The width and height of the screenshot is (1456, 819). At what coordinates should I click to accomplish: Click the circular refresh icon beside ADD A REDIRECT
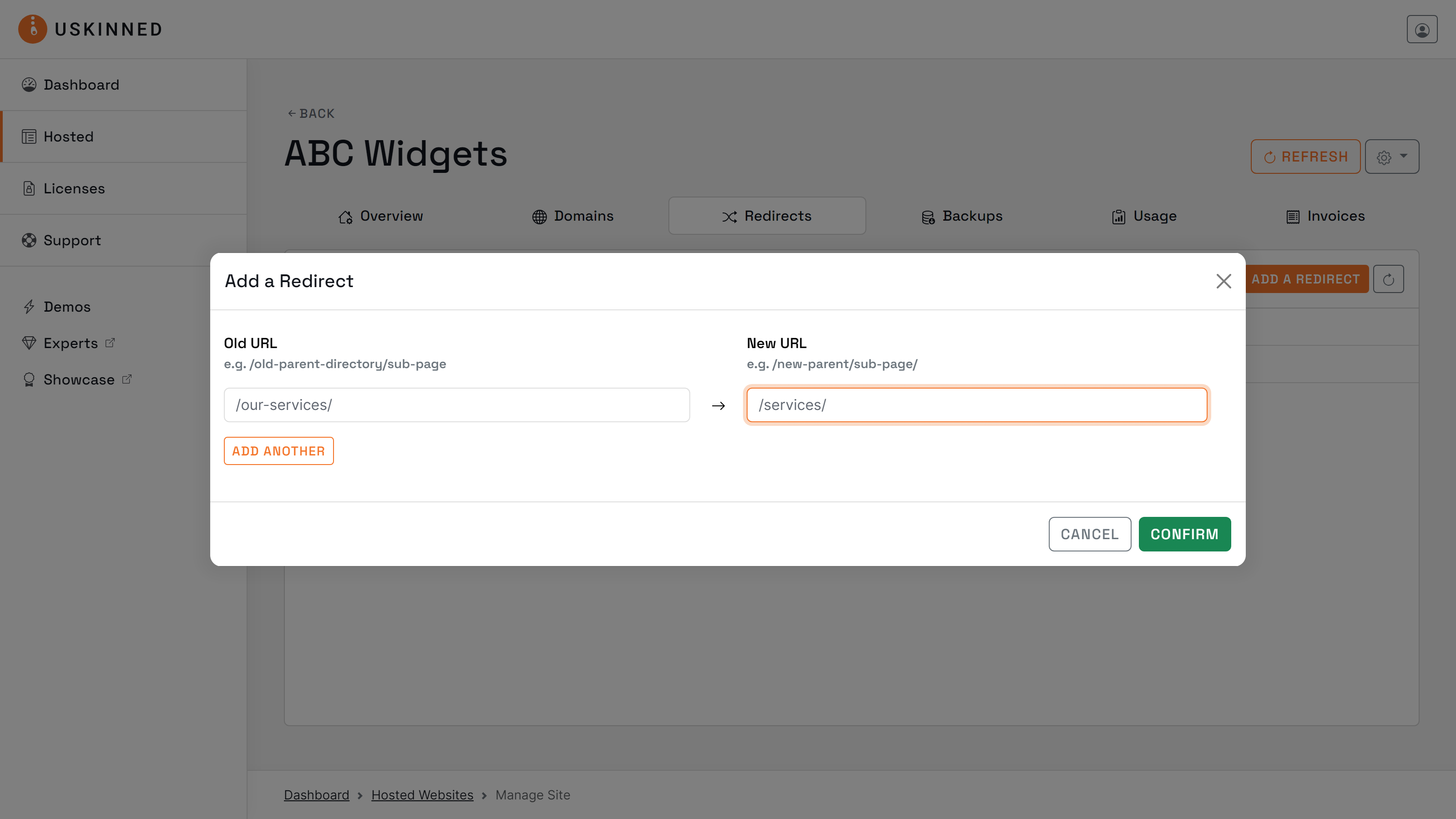(1389, 278)
